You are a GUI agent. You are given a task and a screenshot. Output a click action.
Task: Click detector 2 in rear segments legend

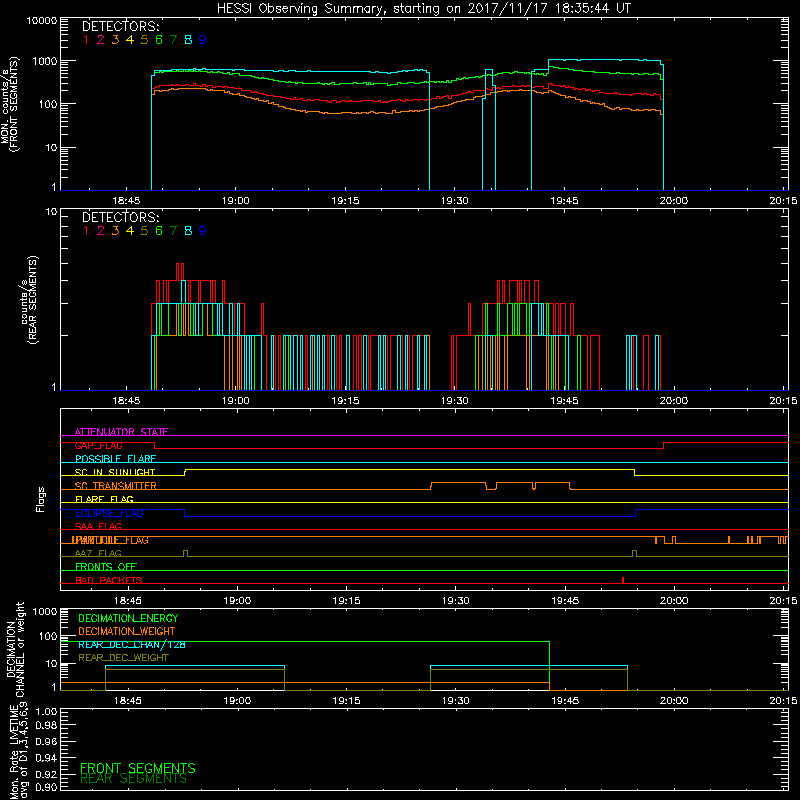[x=101, y=231]
